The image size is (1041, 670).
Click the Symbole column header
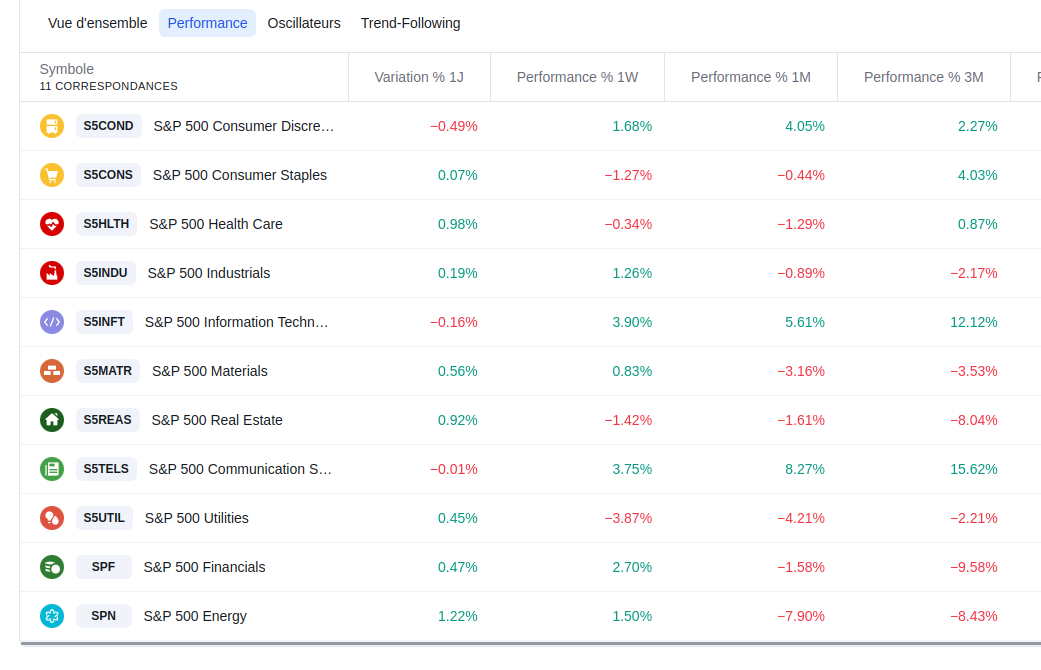coord(67,69)
